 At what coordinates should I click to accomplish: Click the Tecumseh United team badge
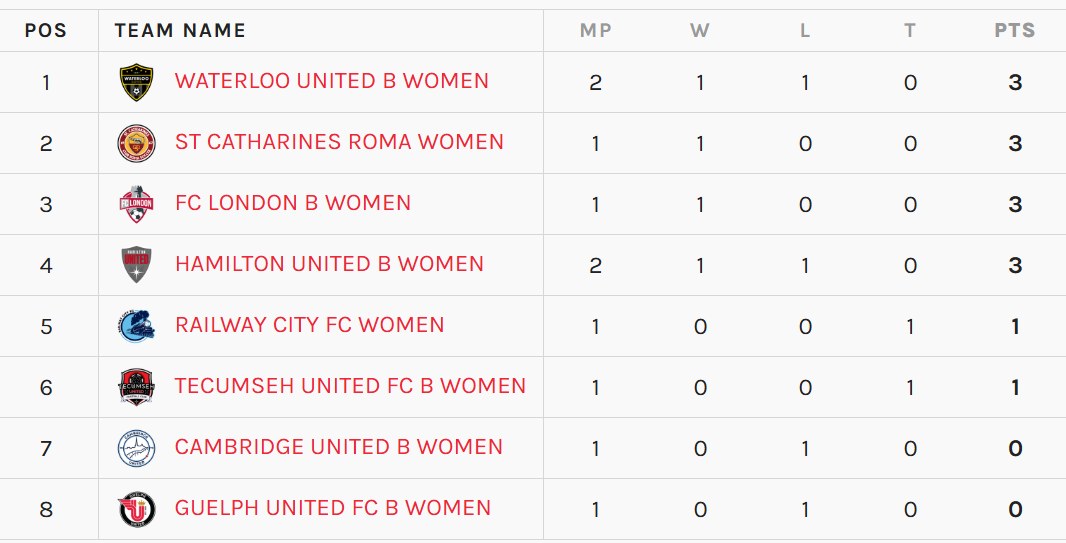(136, 387)
